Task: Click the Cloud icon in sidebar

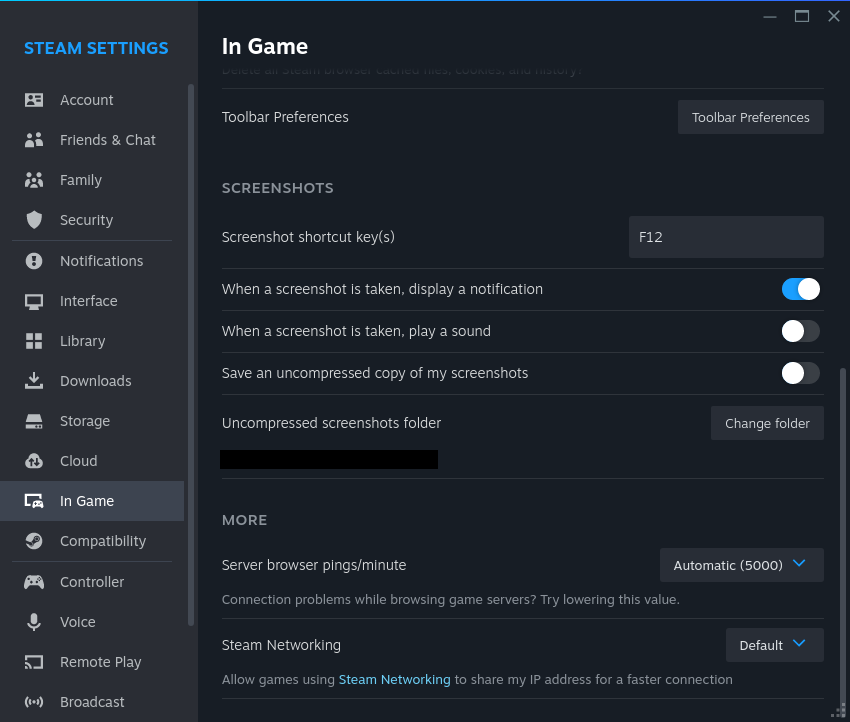Action: (34, 461)
